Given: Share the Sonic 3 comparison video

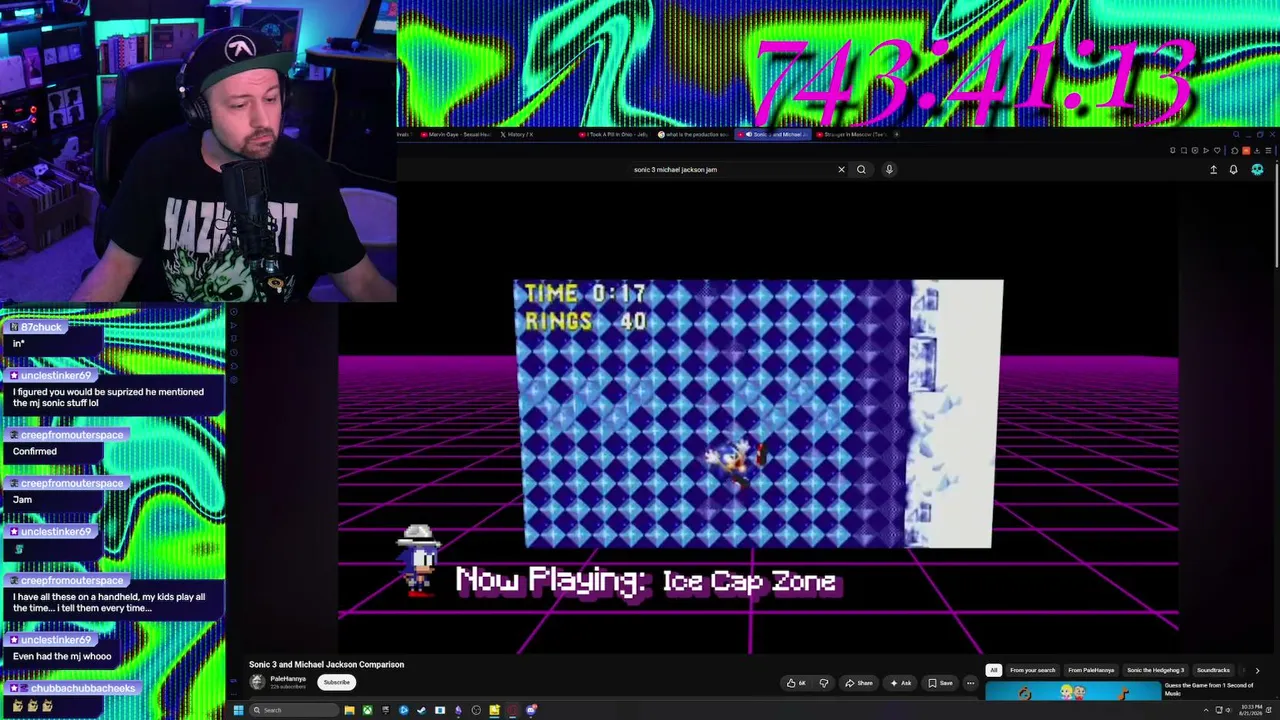Looking at the screenshot, I should tap(859, 683).
